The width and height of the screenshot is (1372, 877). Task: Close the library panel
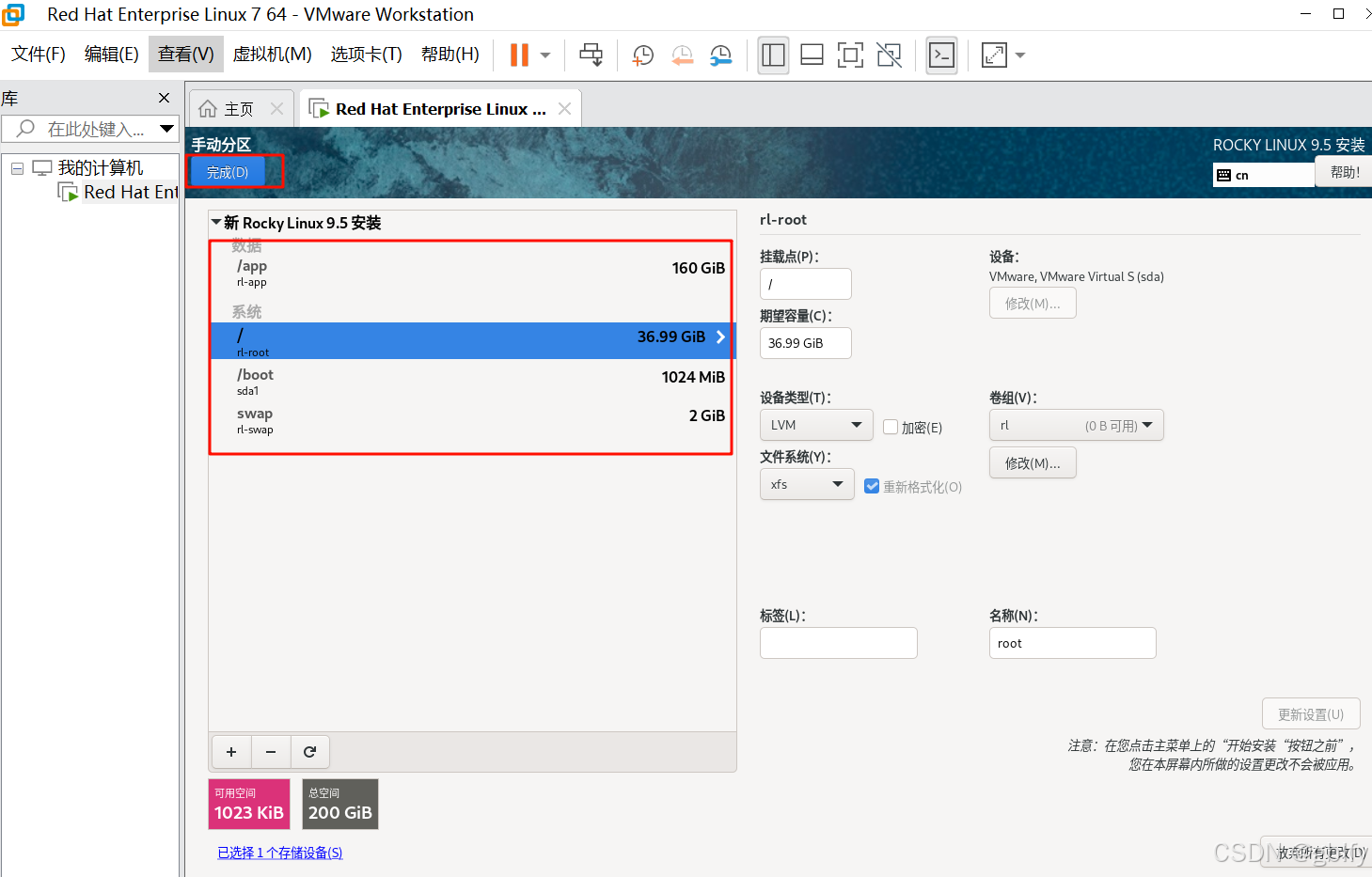point(165,98)
